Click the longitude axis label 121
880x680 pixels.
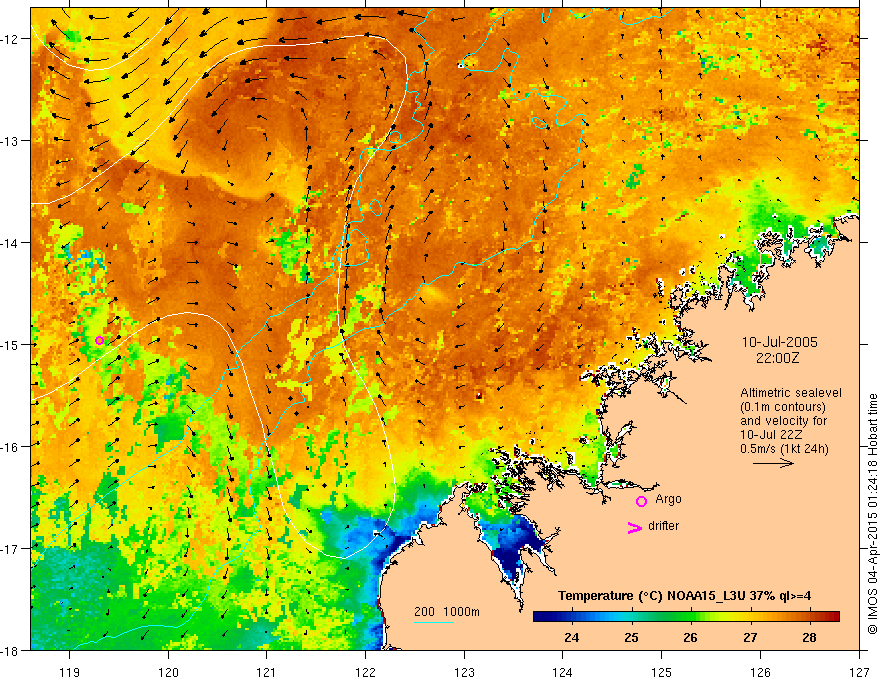click(x=267, y=672)
